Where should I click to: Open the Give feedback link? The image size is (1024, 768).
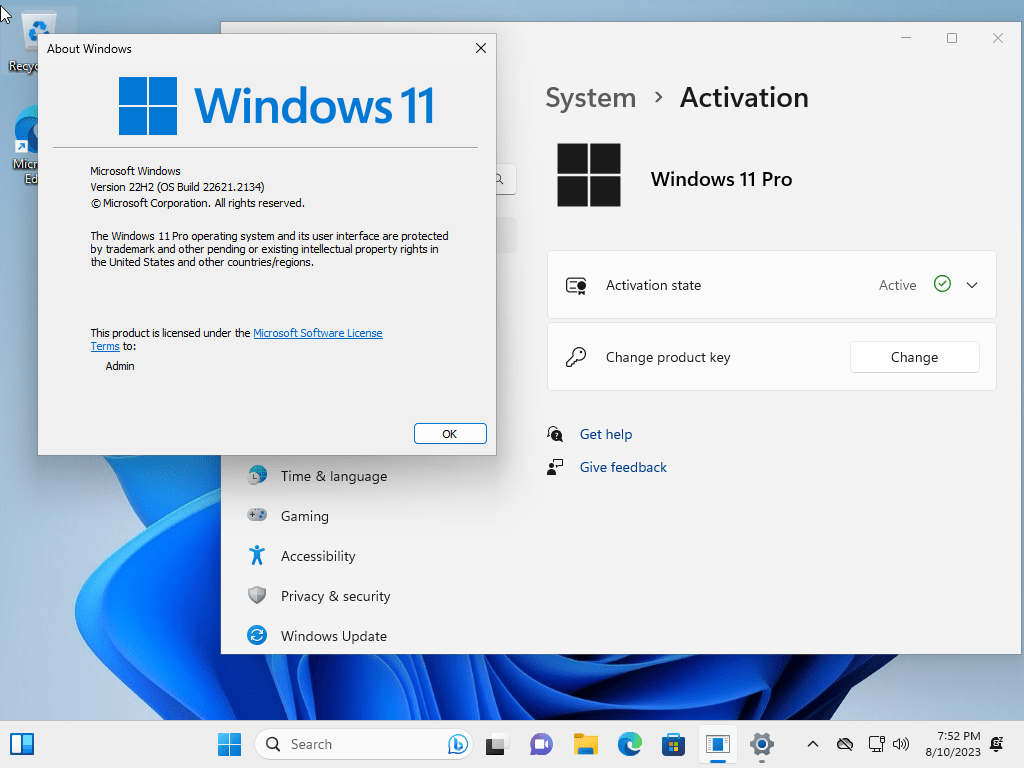click(x=623, y=468)
